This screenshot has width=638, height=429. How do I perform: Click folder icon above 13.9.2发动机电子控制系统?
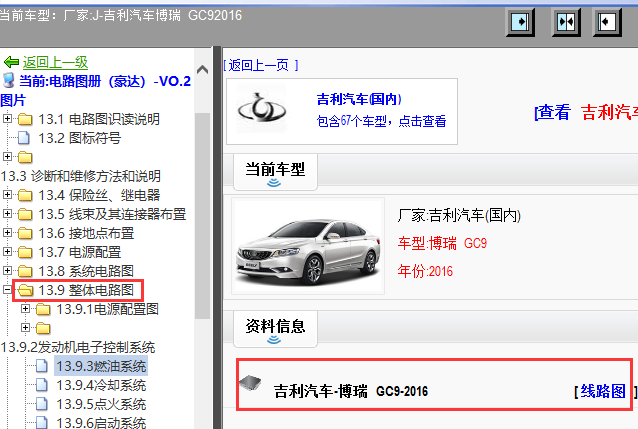[x=43, y=328]
